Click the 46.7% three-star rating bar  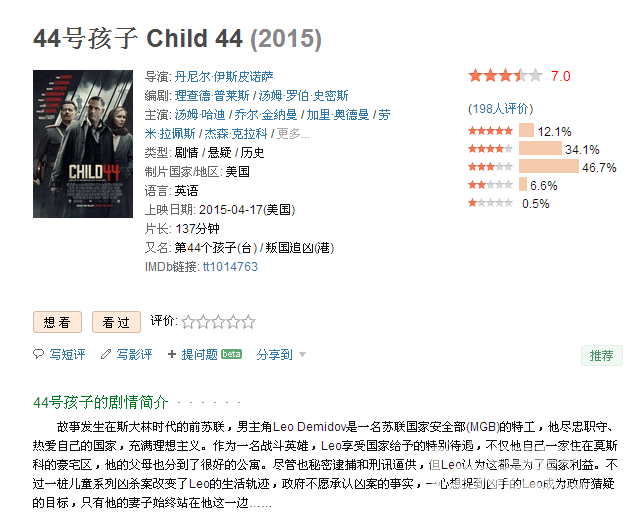point(549,167)
